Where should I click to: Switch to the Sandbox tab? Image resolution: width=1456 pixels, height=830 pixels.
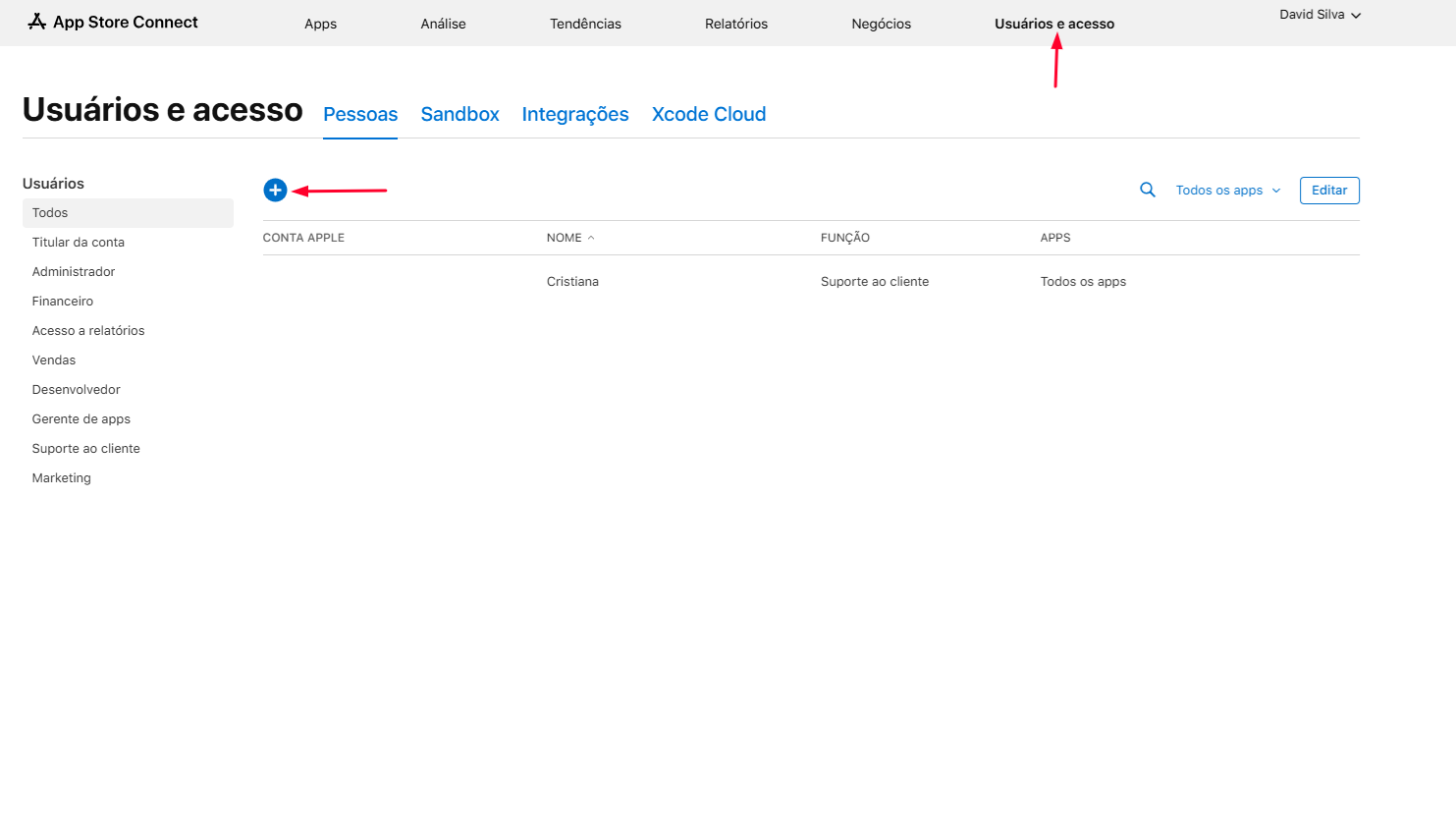click(x=459, y=114)
